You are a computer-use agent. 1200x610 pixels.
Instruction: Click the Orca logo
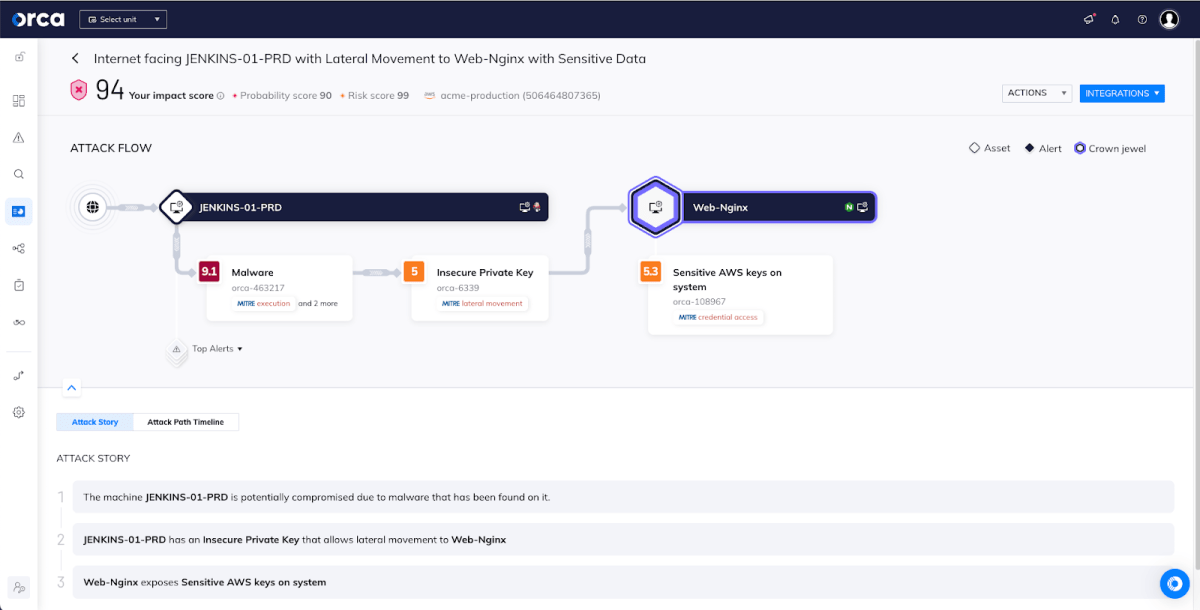click(x=38, y=19)
